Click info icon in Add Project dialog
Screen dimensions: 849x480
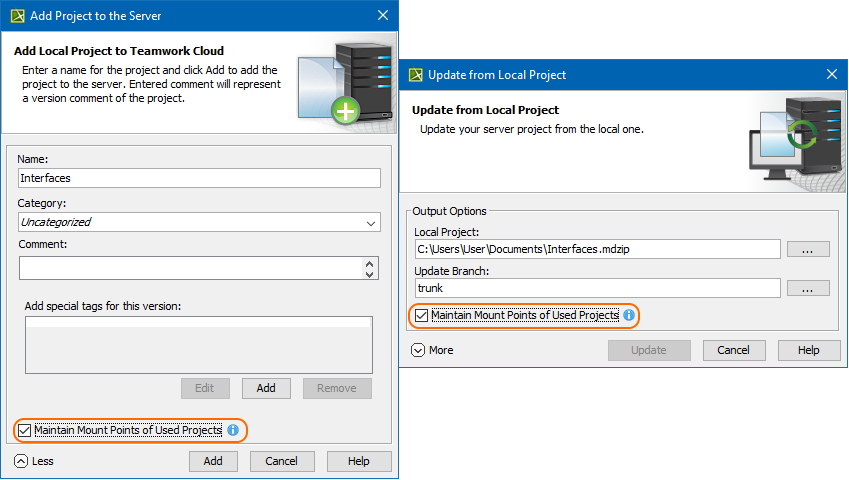coord(233,430)
